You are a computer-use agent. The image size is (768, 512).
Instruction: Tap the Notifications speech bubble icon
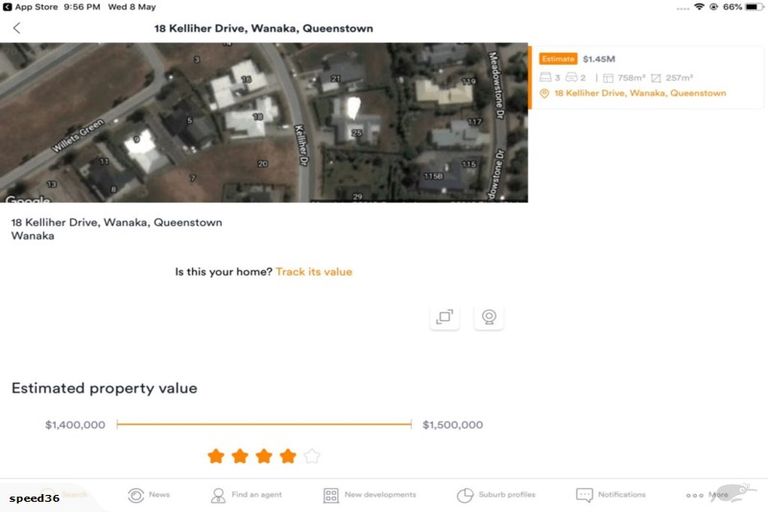coord(584,495)
